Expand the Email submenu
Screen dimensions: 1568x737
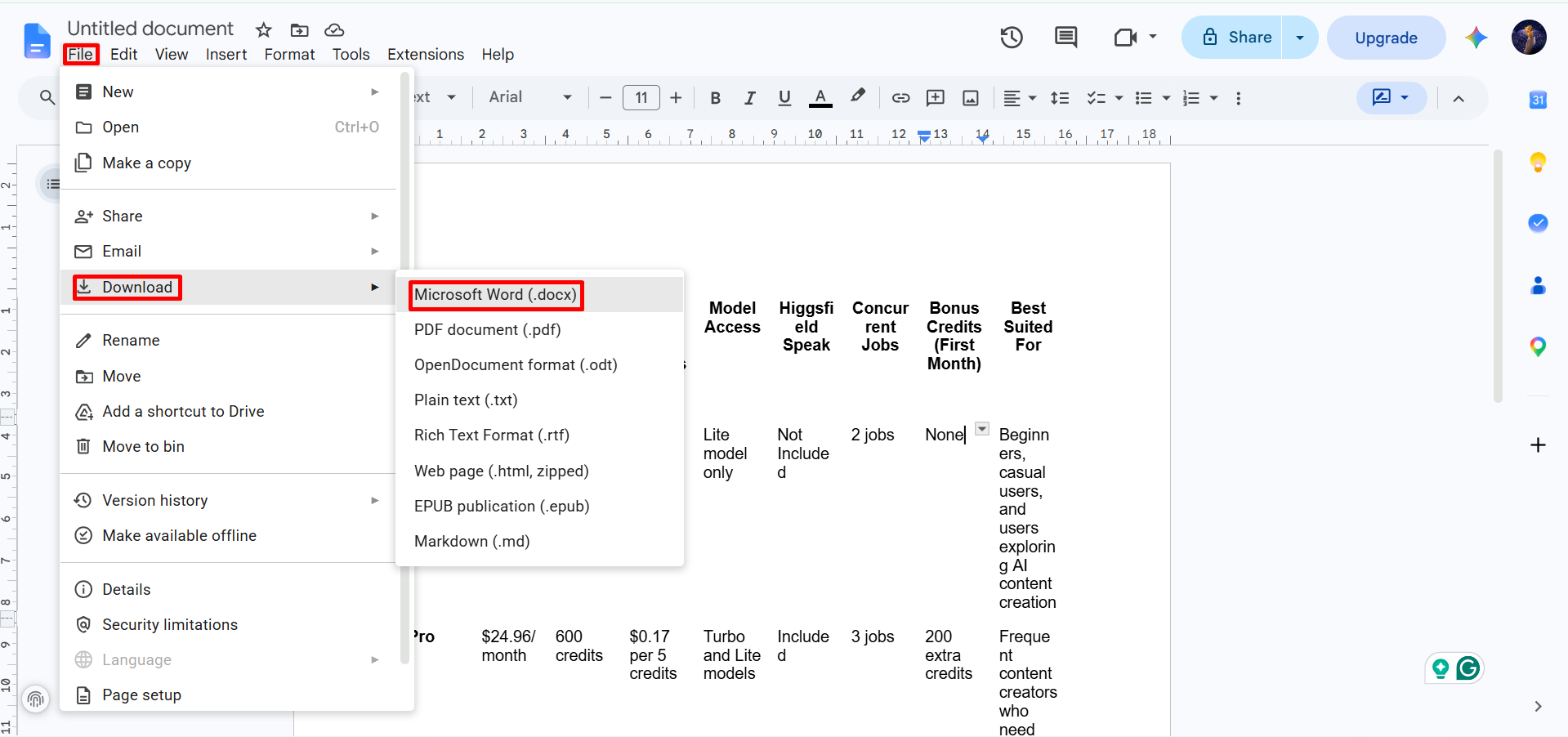click(x=228, y=252)
